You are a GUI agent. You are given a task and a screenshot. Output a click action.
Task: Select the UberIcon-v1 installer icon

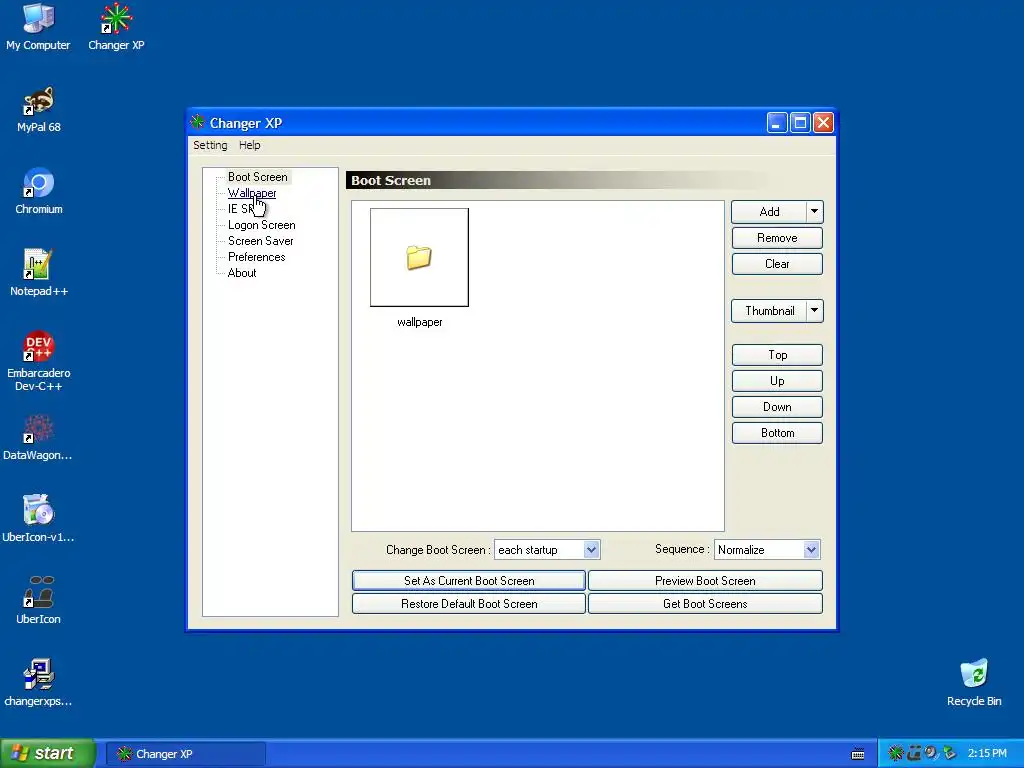point(38,519)
